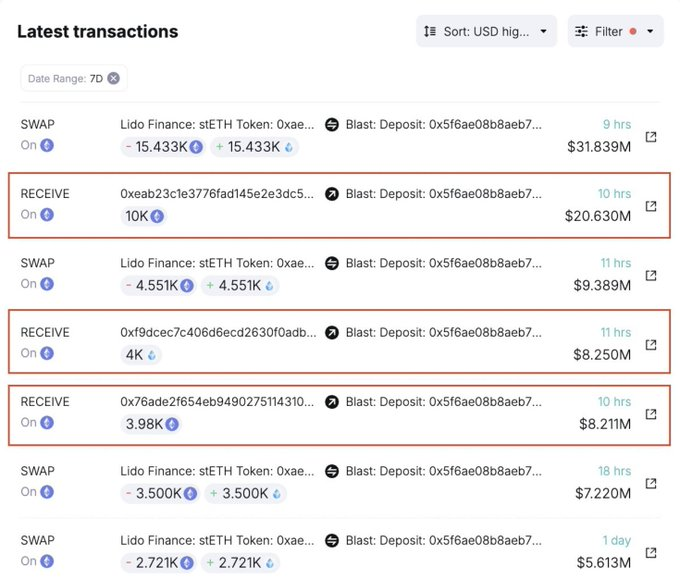Viewport: 680px width, 579px height.
Task: Open the Sort: USD high dropdown
Action: pyautogui.click(x=486, y=32)
